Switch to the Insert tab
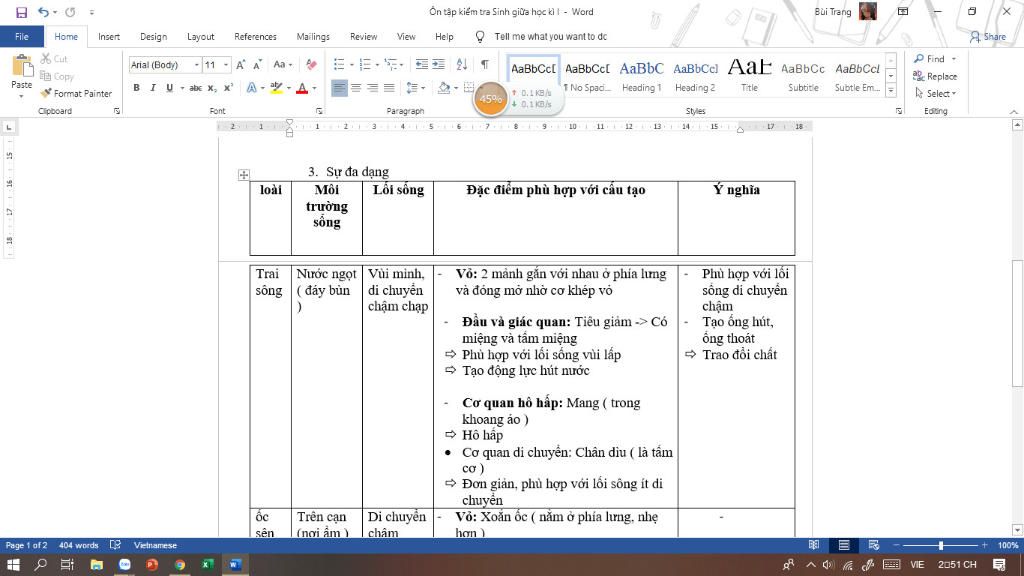The image size is (1024, 576). [109, 37]
